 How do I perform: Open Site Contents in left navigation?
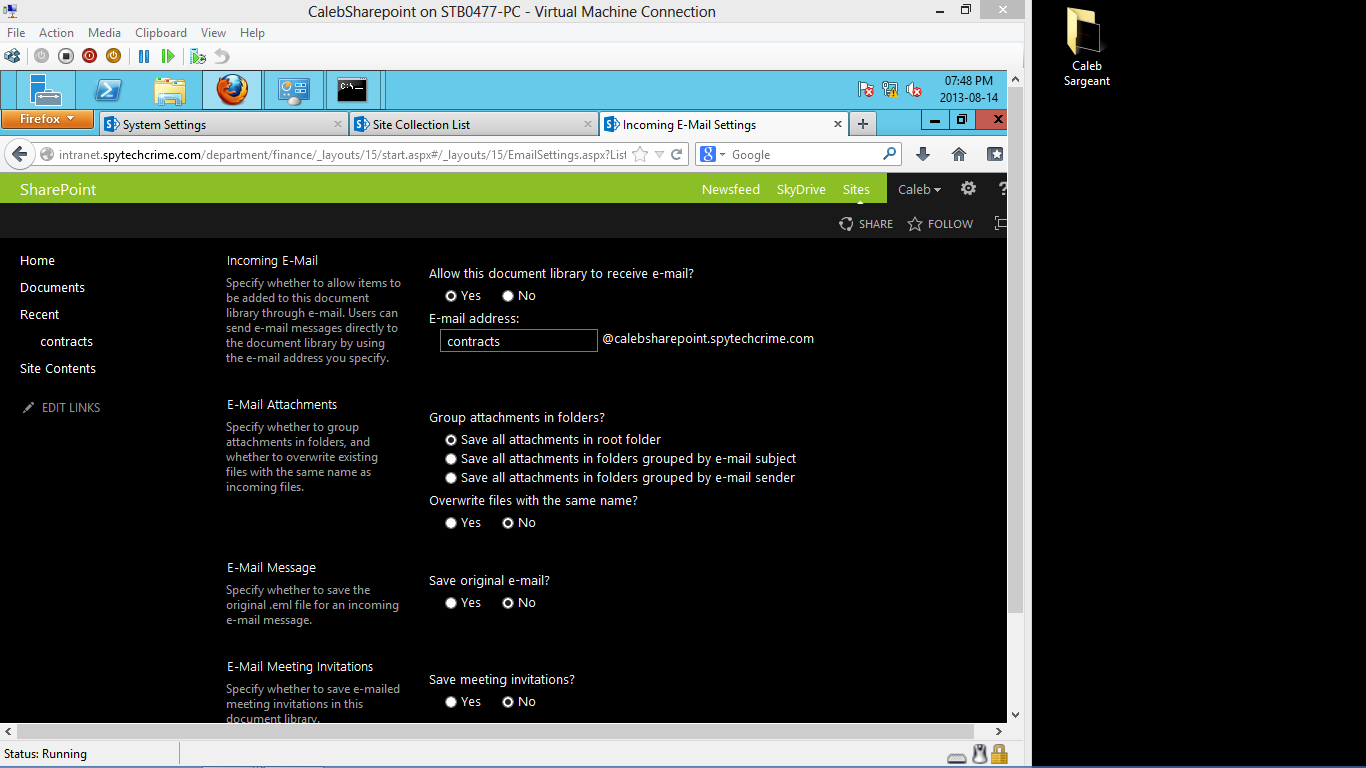58,368
